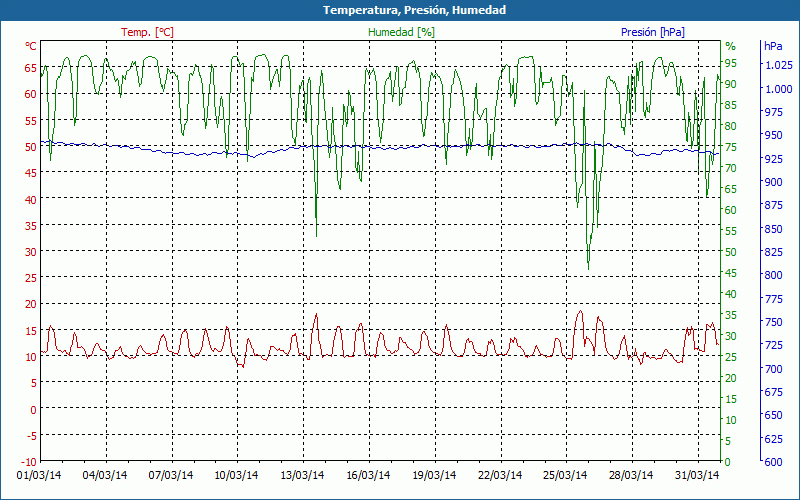
Task: Click the green humidity axis value 20
Action: [x=731, y=378]
